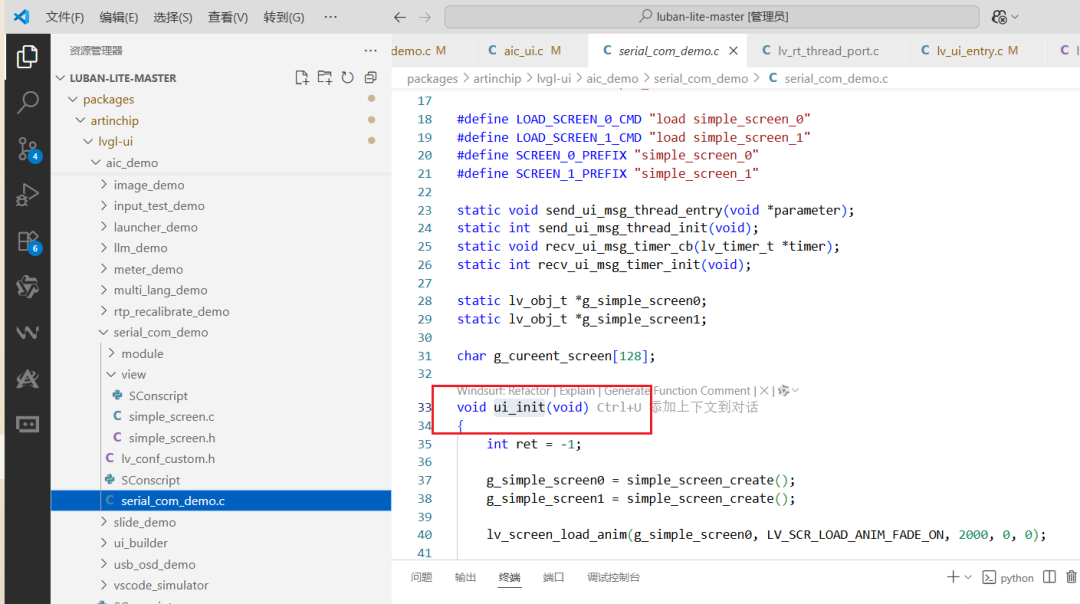Switch to the lv_ui_entry.c tab
Image resolution: width=1080 pixels, height=604 pixels.
[x=968, y=51]
